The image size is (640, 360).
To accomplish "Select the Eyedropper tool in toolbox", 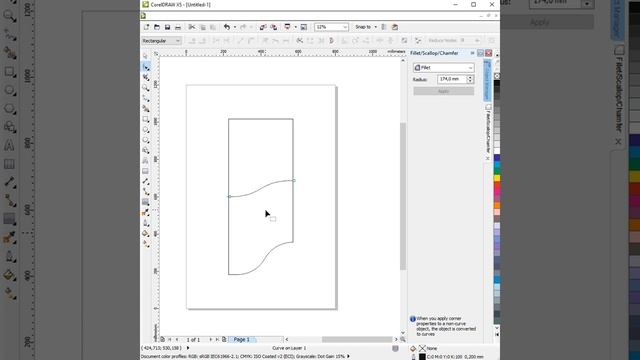I will [x=146, y=213].
